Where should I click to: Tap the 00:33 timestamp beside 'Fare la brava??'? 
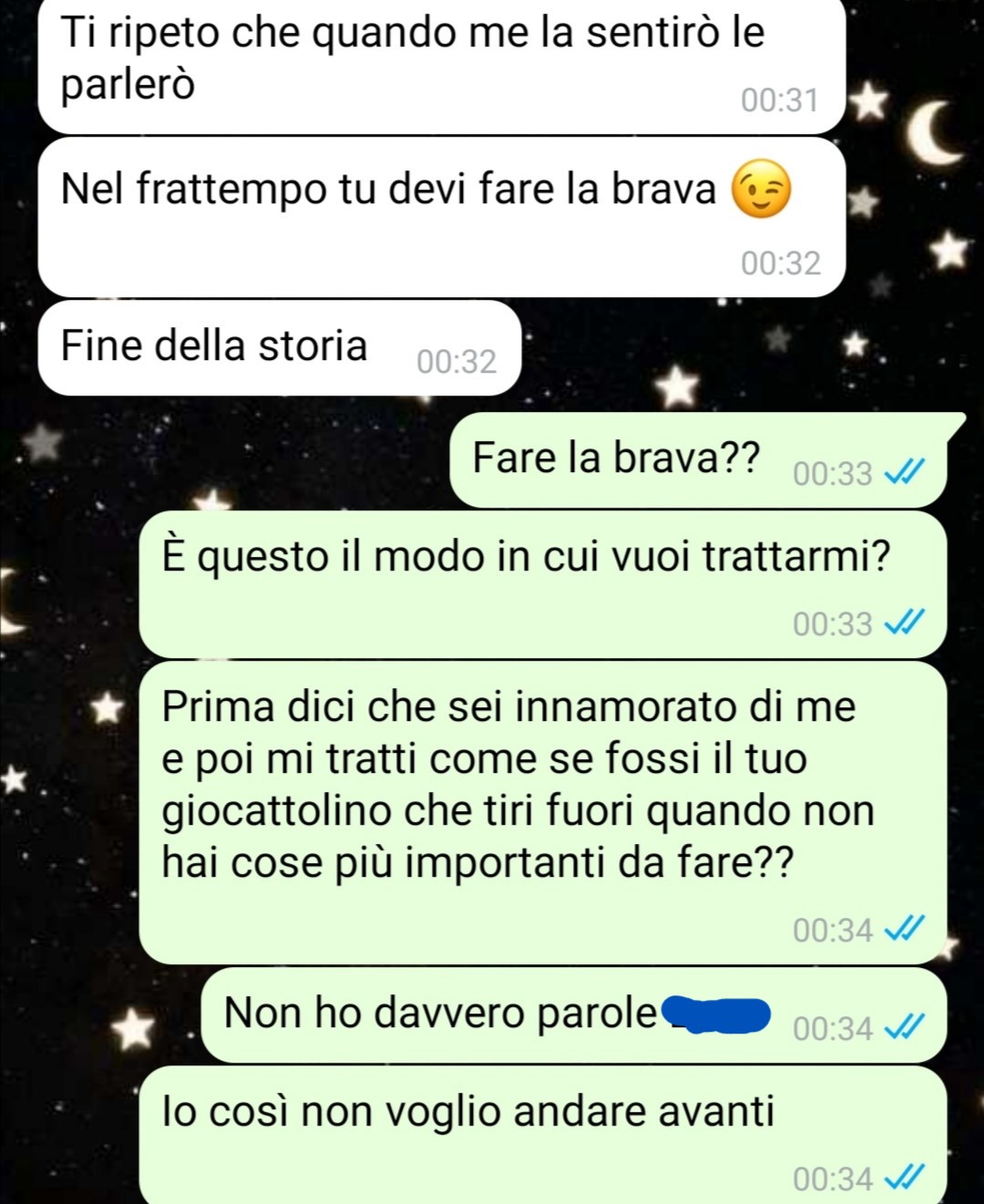[833, 474]
